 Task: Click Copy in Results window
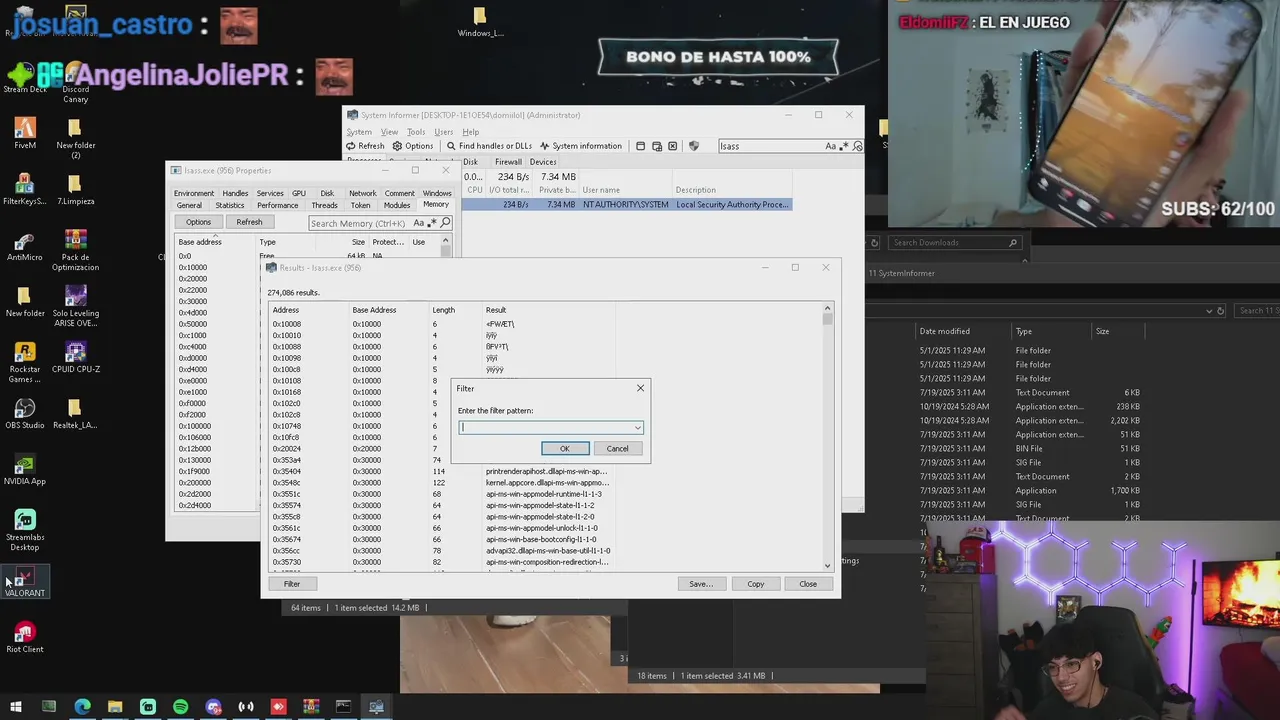(755, 584)
